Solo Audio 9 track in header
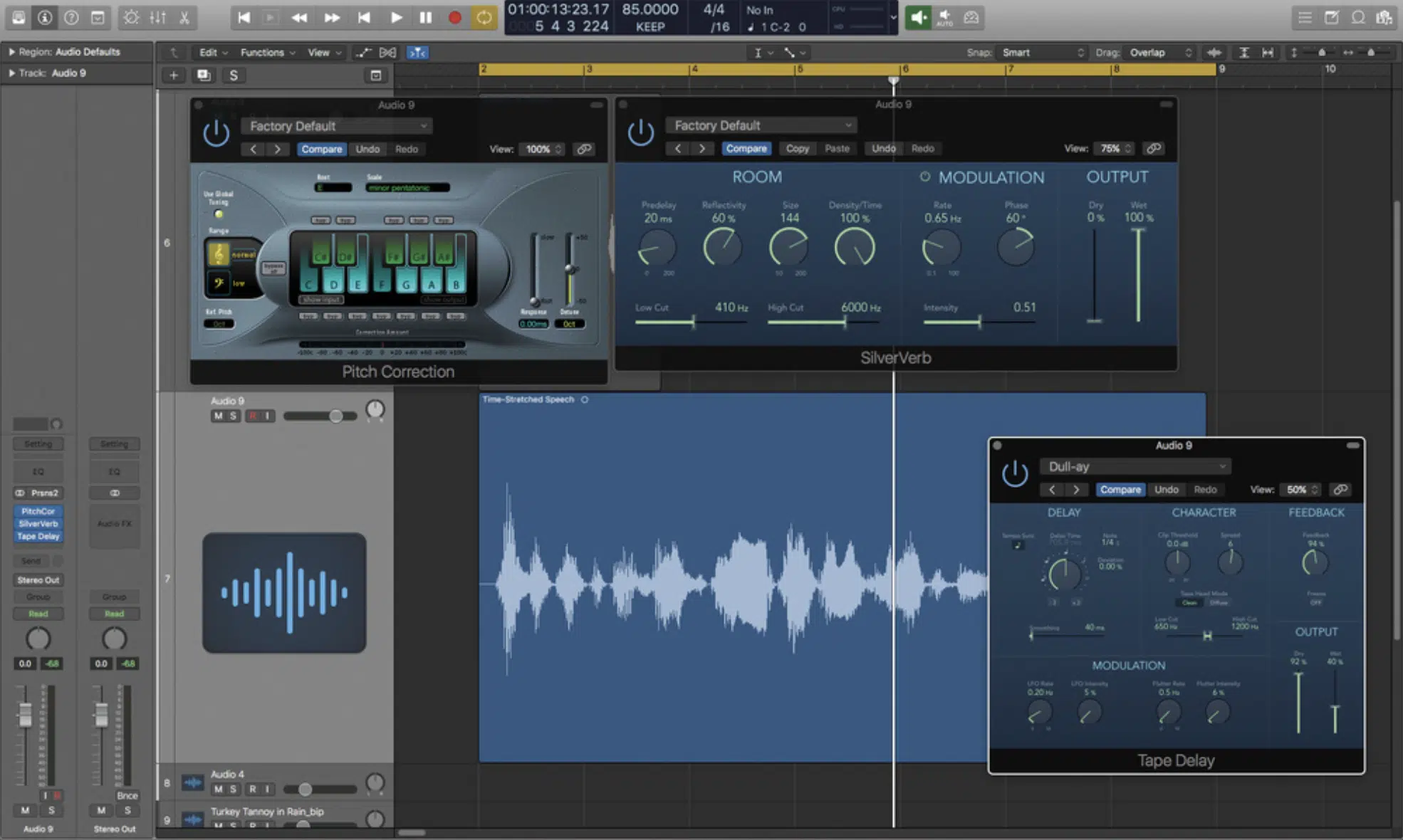Viewport: 1403px width, 840px height. pos(233,416)
